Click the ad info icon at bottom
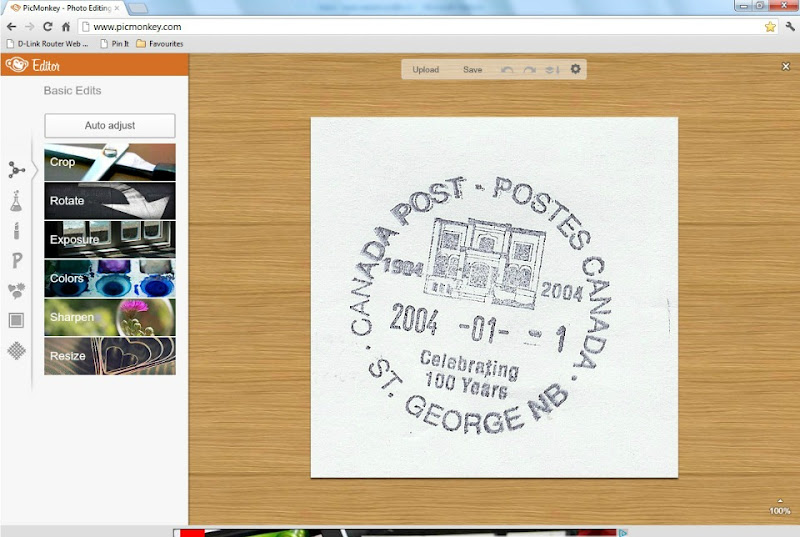The height and width of the screenshot is (537, 800). tap(623, 533)
